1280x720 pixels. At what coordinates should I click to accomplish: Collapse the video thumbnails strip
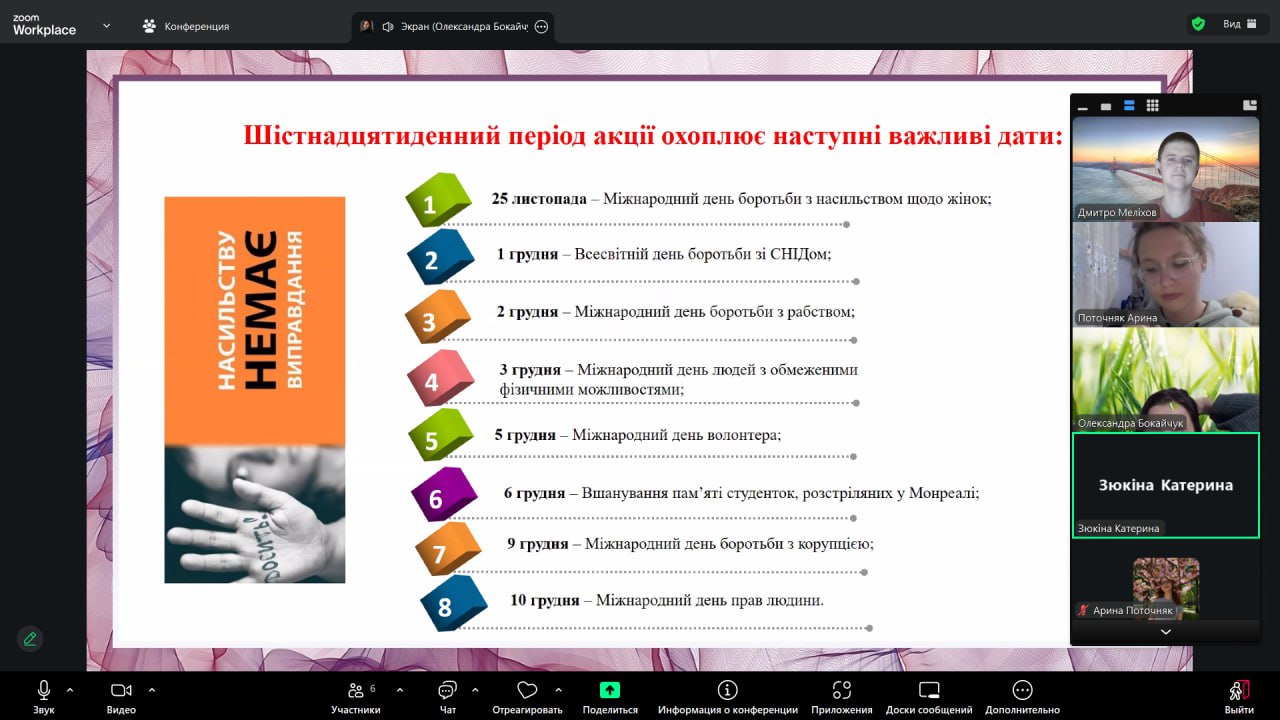coord(1083,106)
